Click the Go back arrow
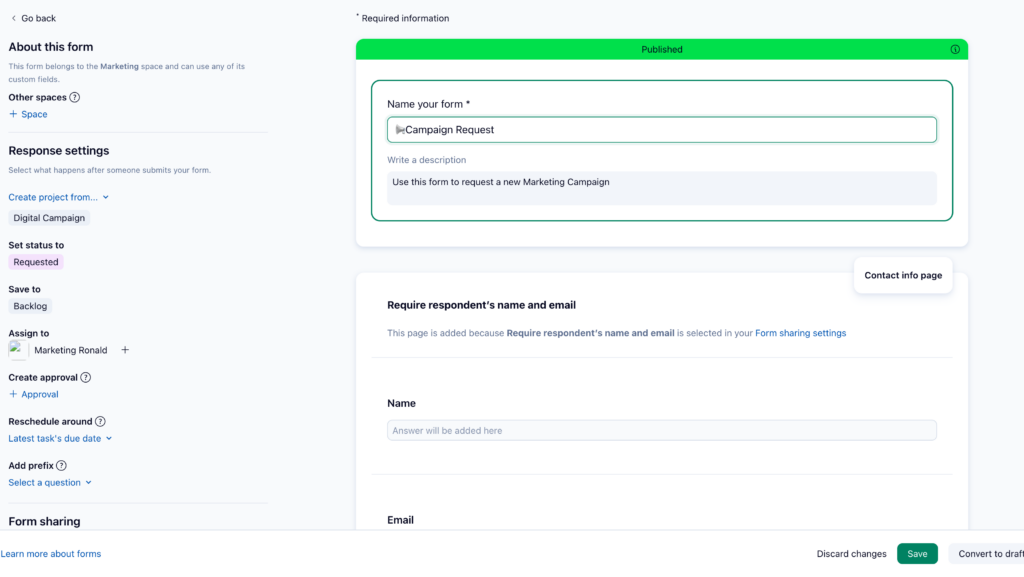 tap(14, 18)
